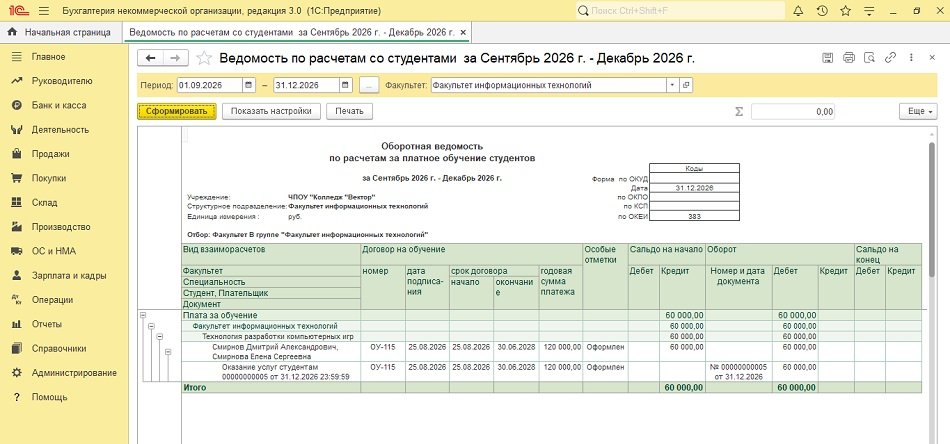Viewport: 950px width, 444px height.
Task: Open the print preview icon
Action: (x=869, y=58)
